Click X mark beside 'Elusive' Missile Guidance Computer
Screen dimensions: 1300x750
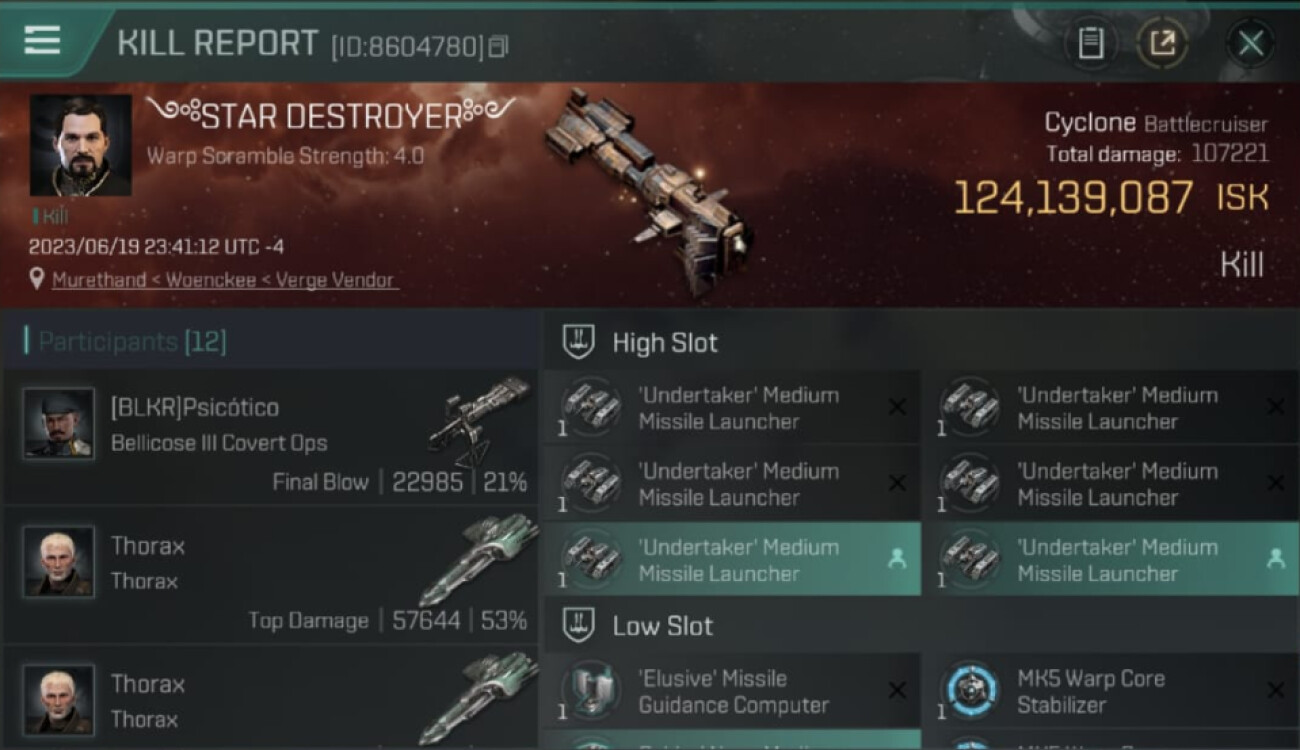tap(897, 690)
